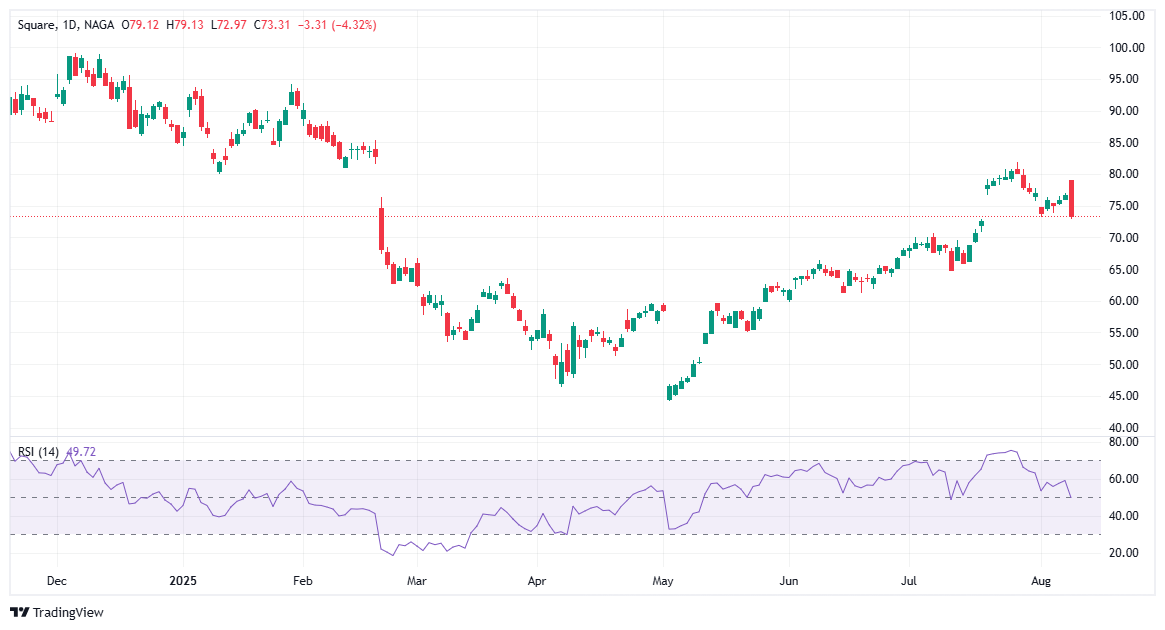Select the Aug label on time axis

(1041, 580)
